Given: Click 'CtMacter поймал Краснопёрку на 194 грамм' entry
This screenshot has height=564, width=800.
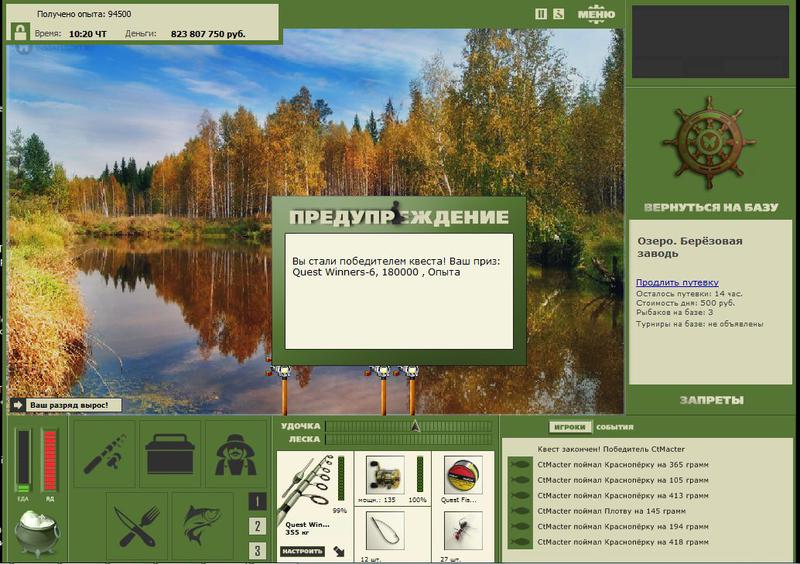Looking at the screenshot, I should pyautogui.click(x=623, y=527).
